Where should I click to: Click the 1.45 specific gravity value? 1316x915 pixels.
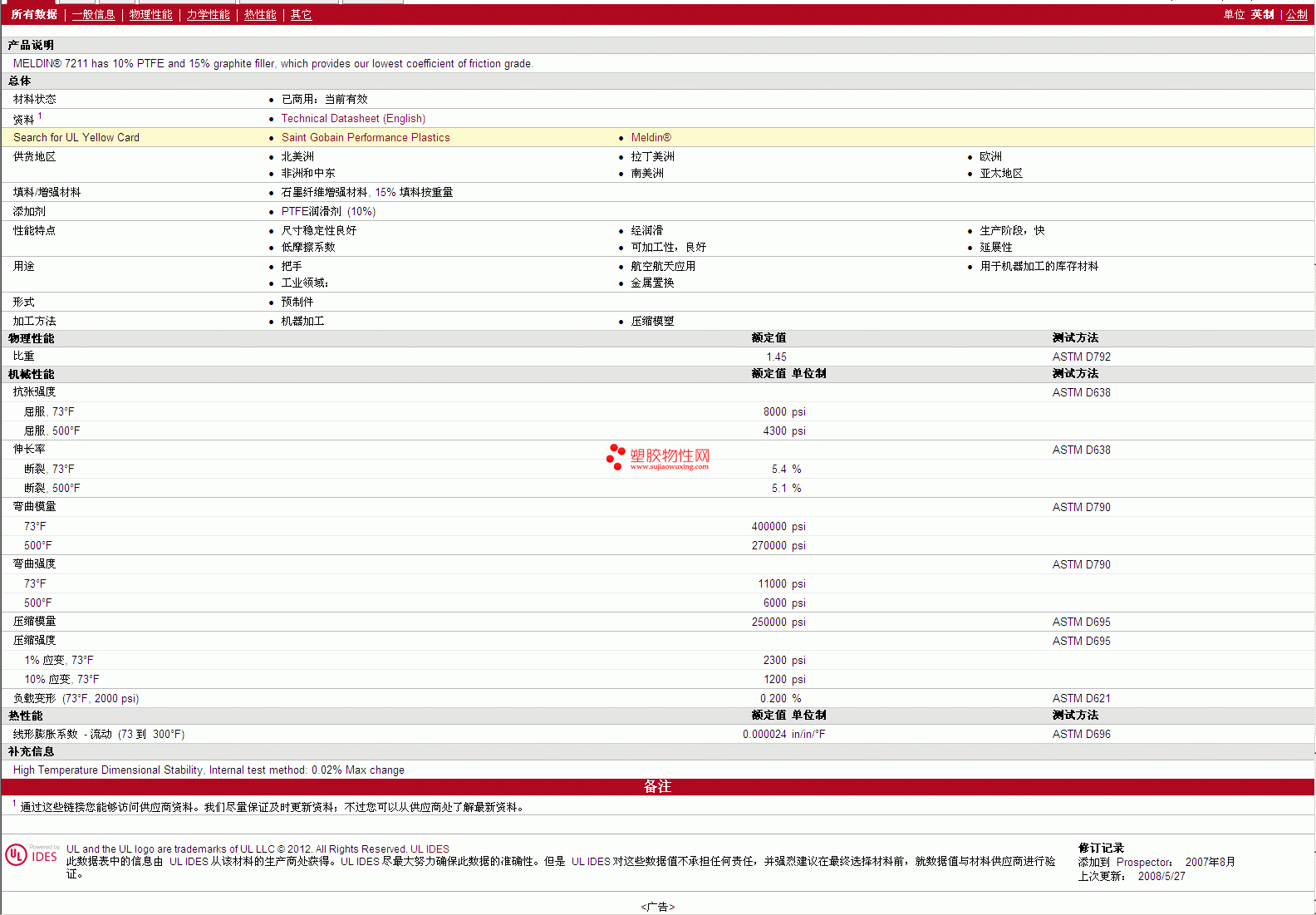point(776,357)
